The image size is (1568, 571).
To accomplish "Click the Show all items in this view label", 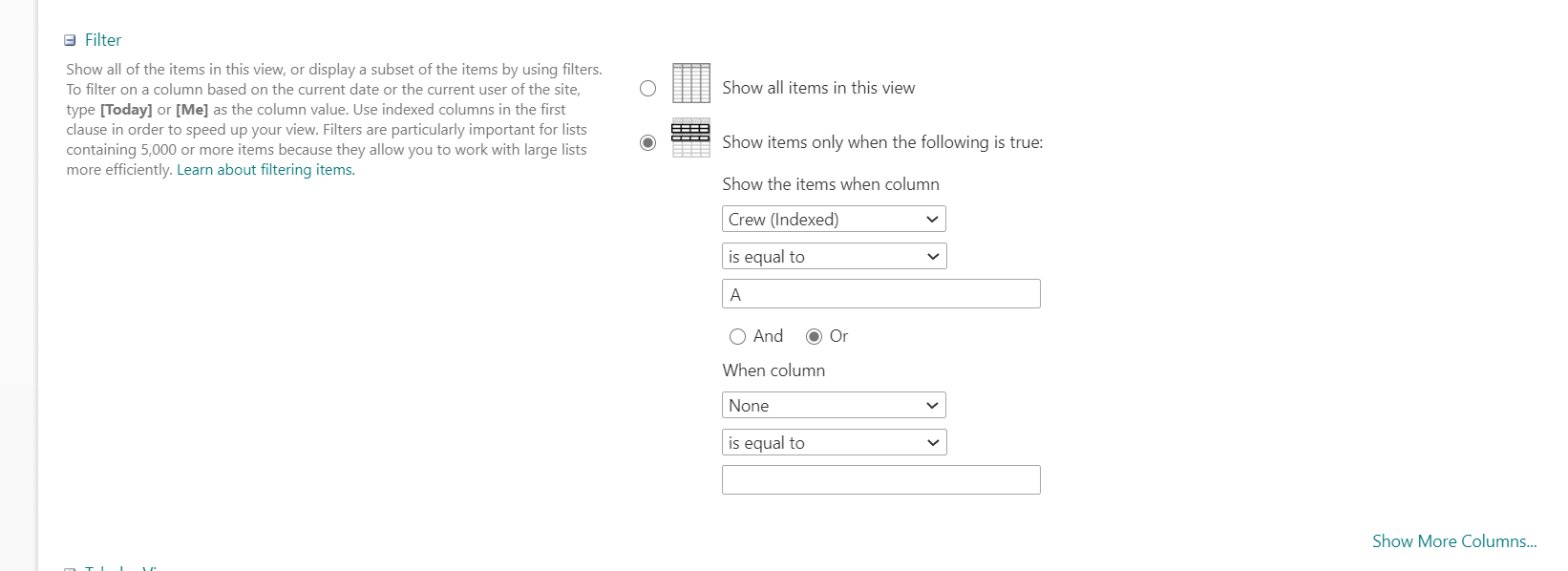I will (818, 88).
